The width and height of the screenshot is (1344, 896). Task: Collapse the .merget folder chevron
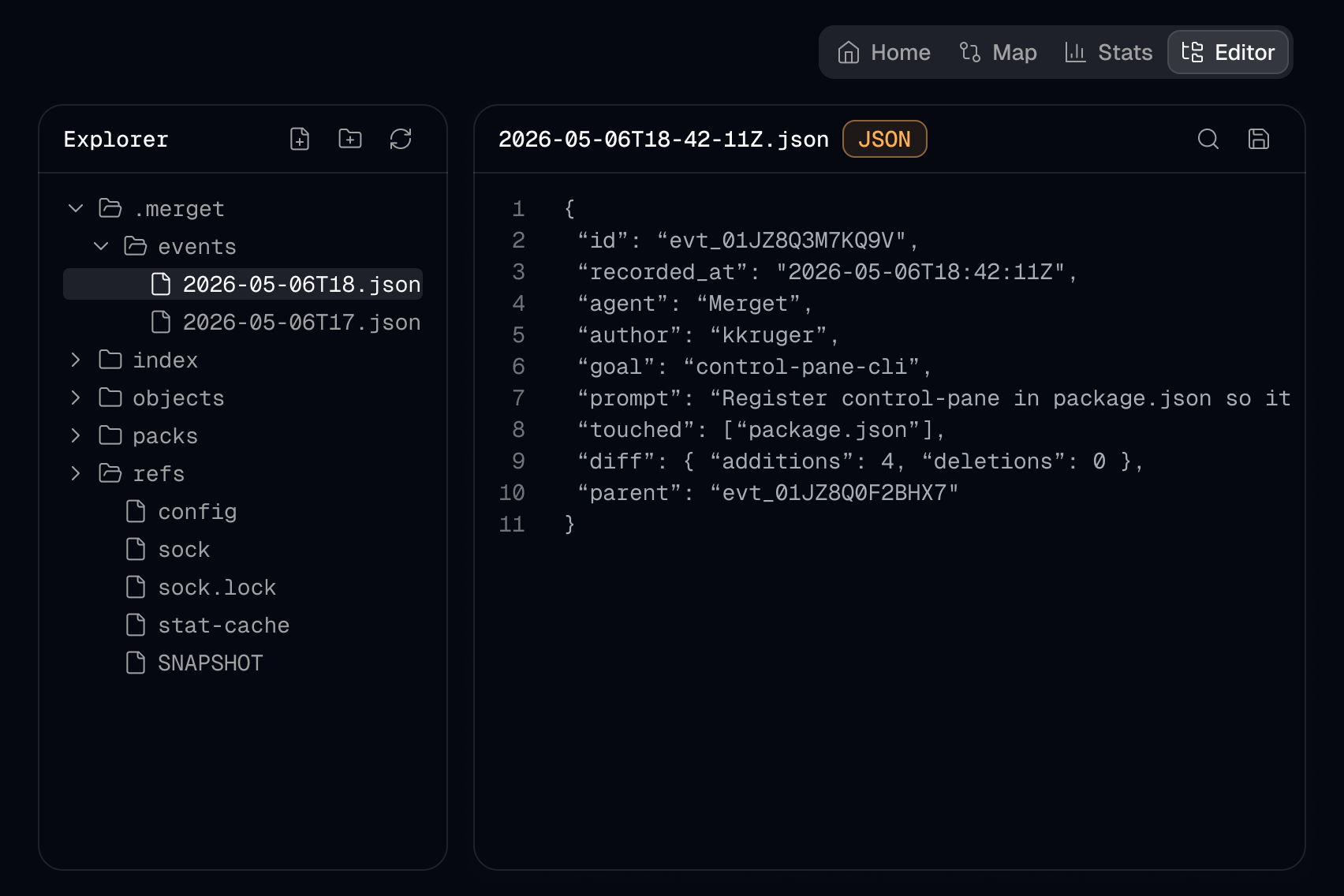point(76,208)
